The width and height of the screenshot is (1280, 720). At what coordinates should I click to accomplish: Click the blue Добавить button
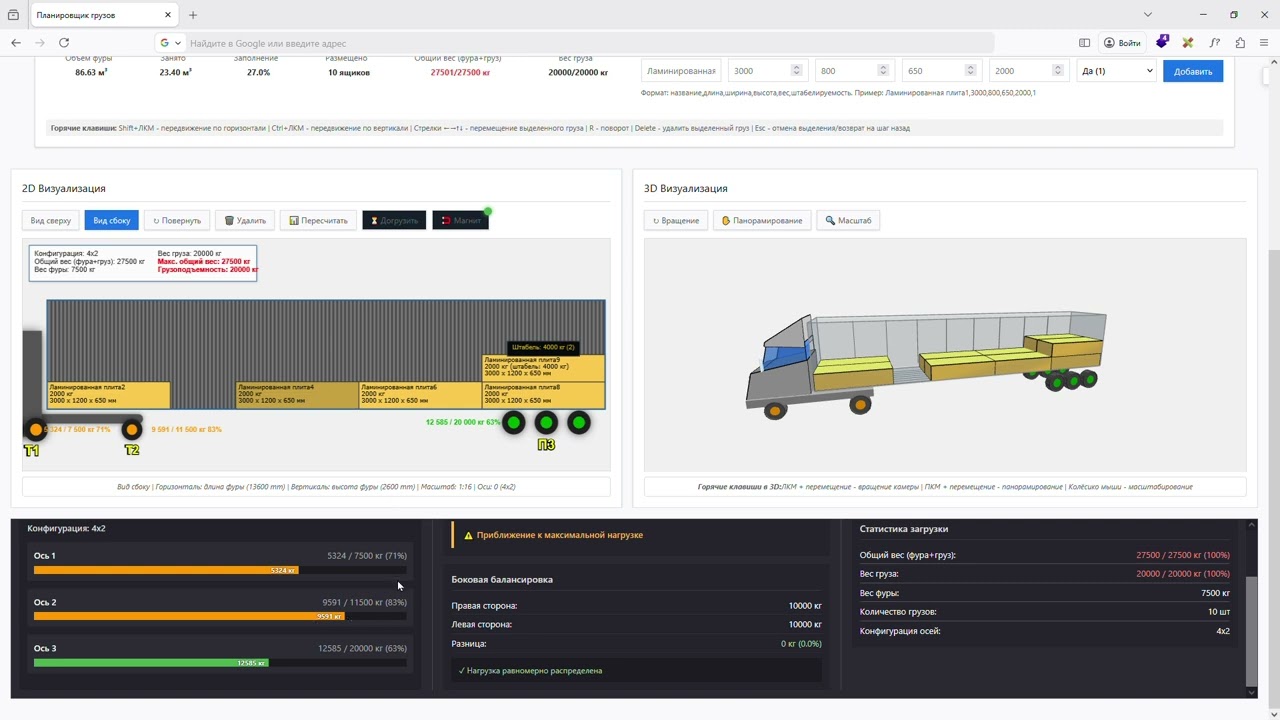pos(1193,71)
